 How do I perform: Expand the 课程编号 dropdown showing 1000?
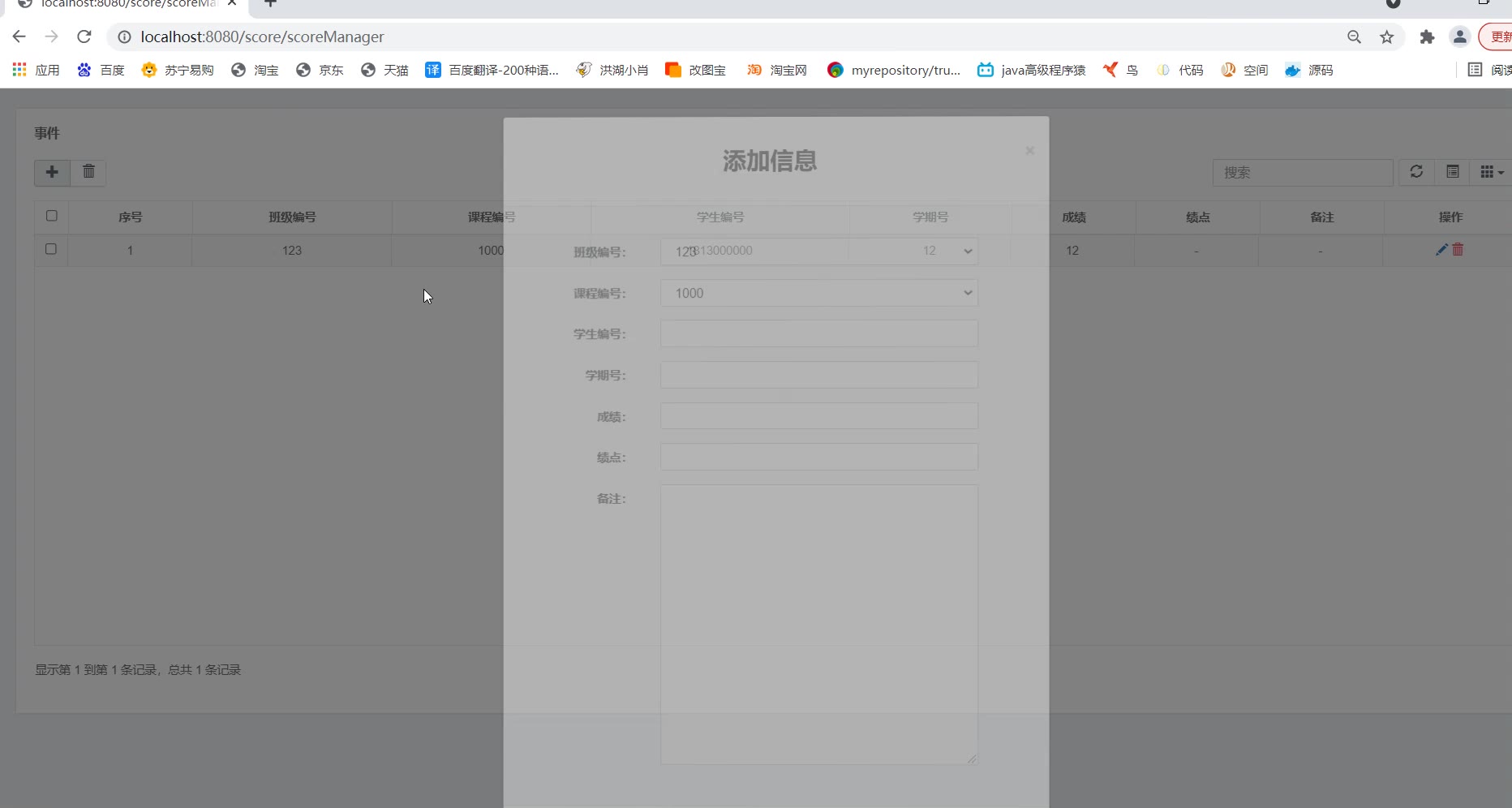[x=819, y=293]
